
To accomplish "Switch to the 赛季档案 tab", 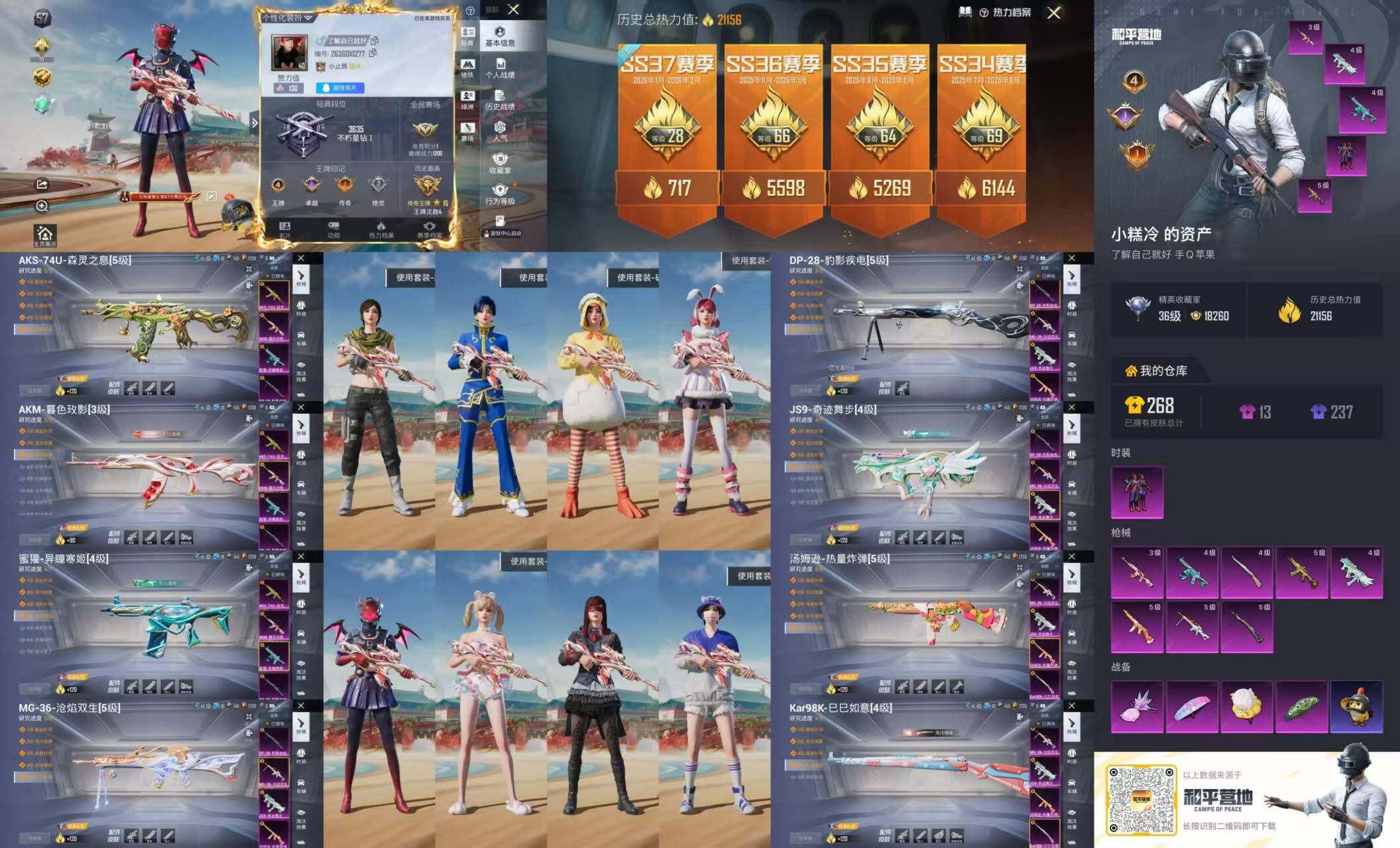I will [429, 229].
